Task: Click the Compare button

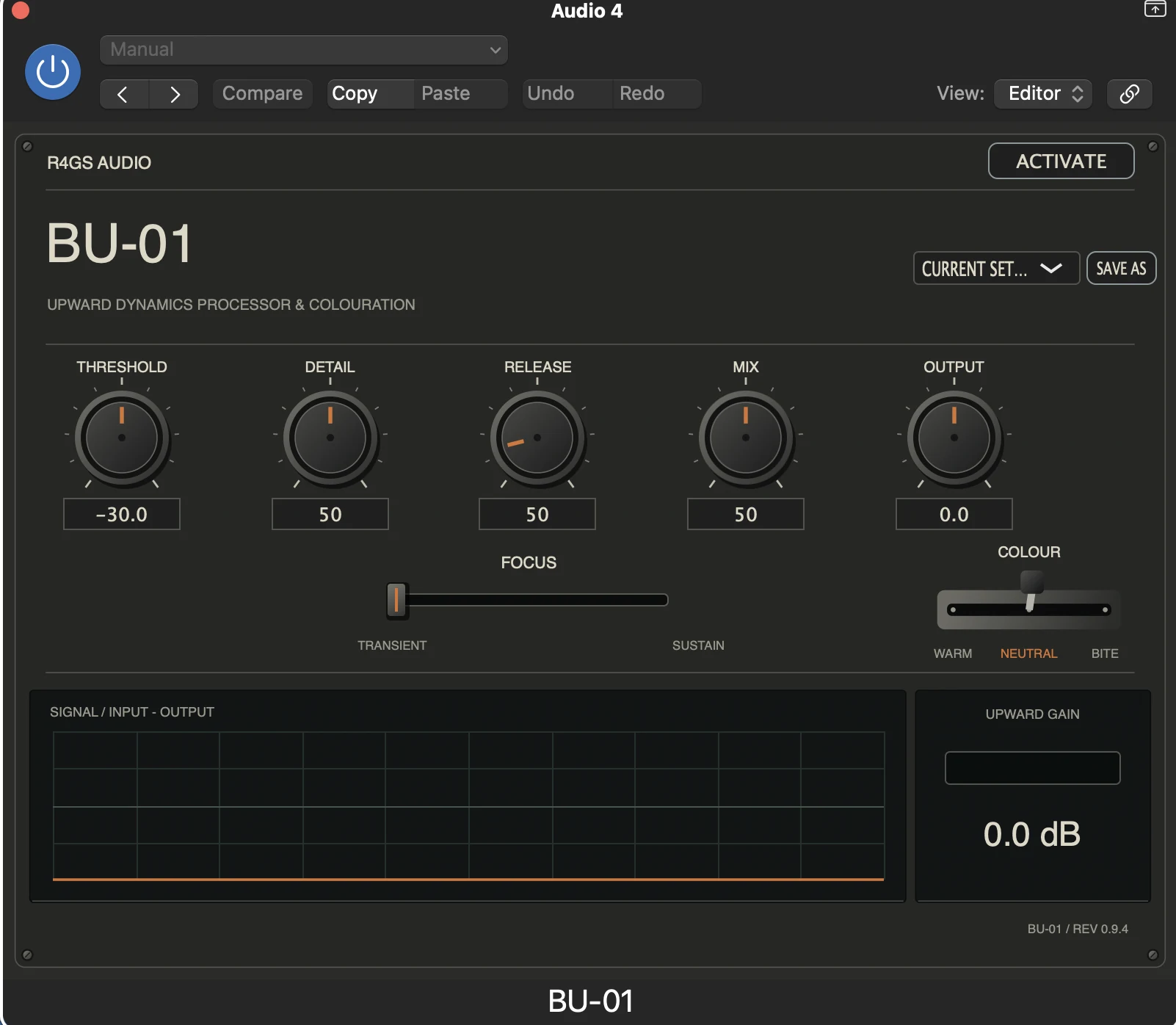Action: [262, 94]
